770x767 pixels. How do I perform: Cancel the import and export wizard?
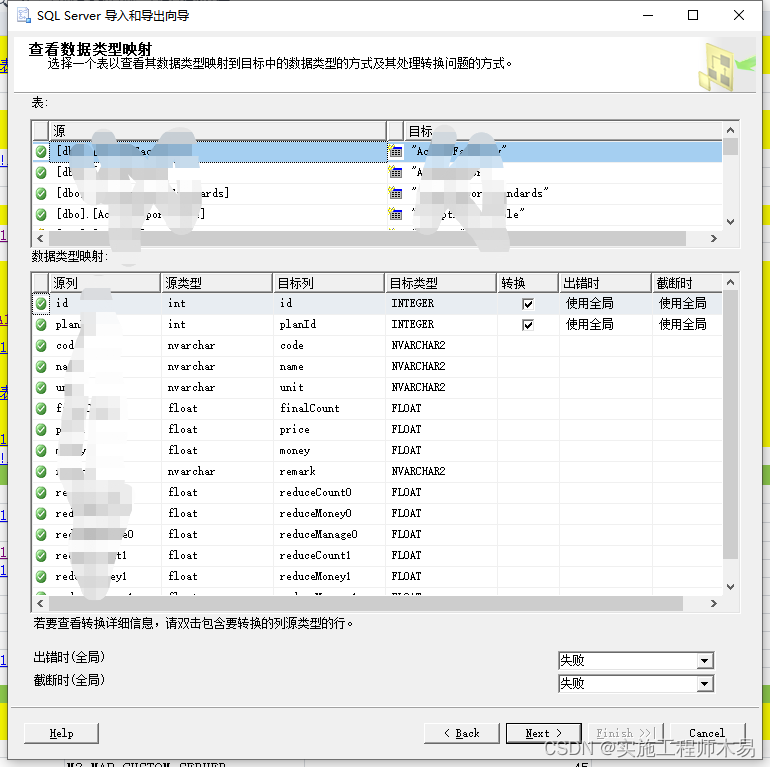[707, 733]
